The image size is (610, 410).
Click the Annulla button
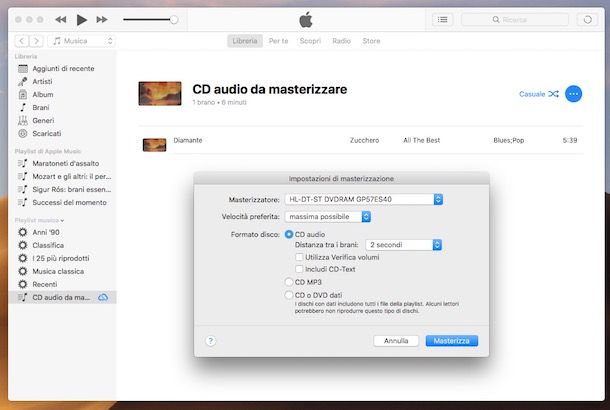396,341
